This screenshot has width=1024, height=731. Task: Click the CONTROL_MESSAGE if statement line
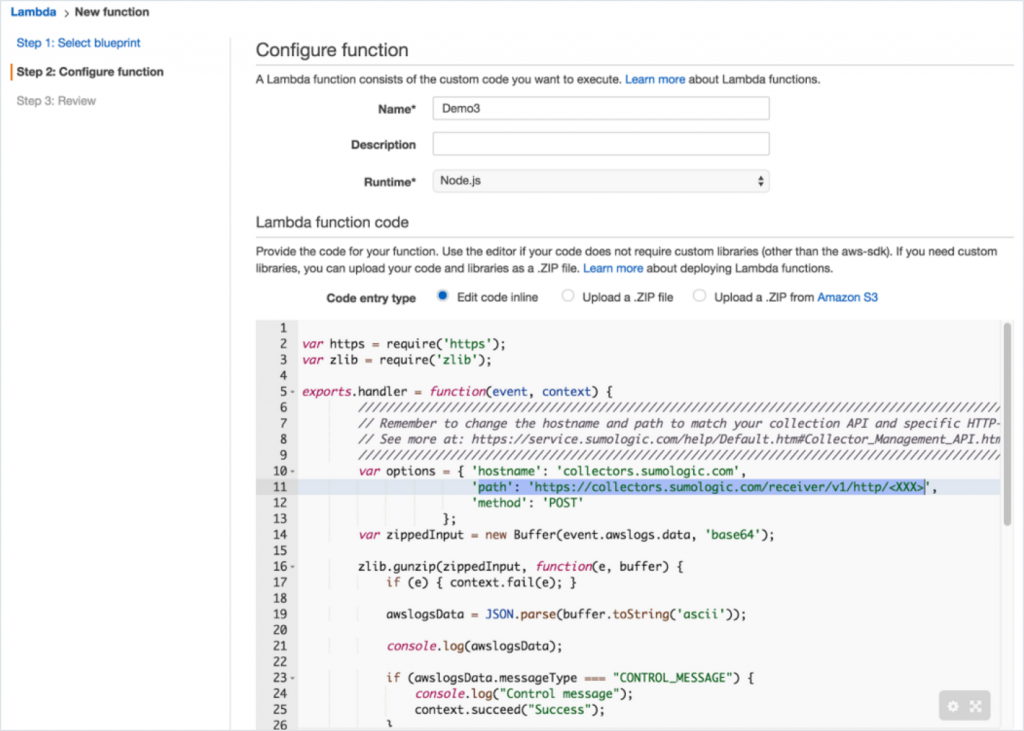pos(570,678)
